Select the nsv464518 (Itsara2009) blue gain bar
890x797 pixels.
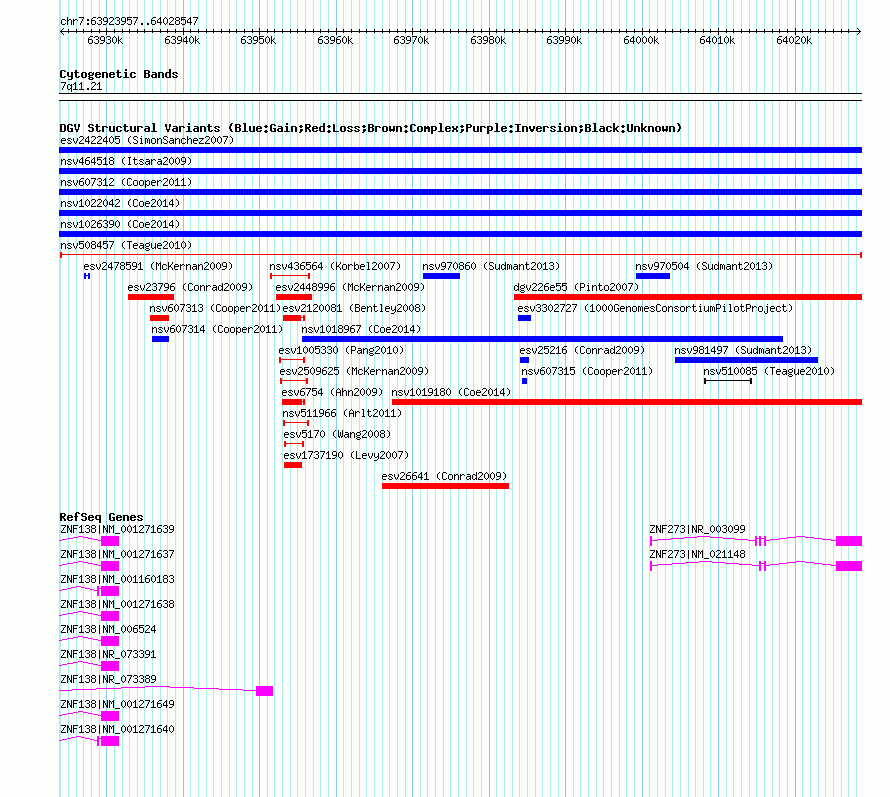click(460, 171)
